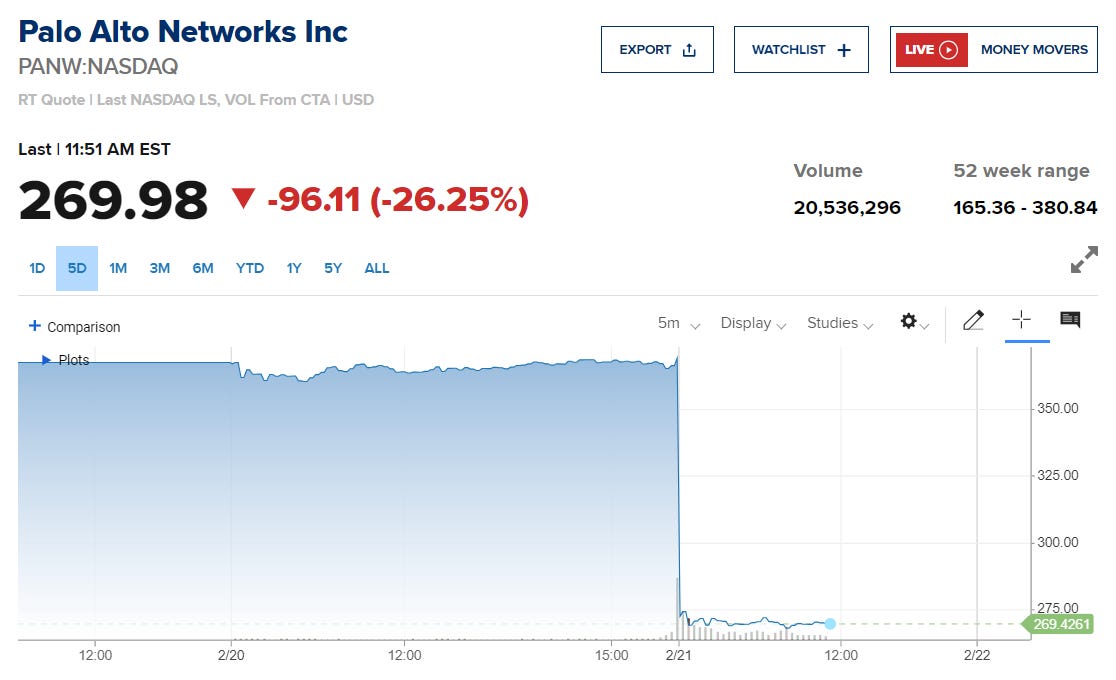Open the Display dropdown menu
1116x680 pixels.
(x=753, y=323)
